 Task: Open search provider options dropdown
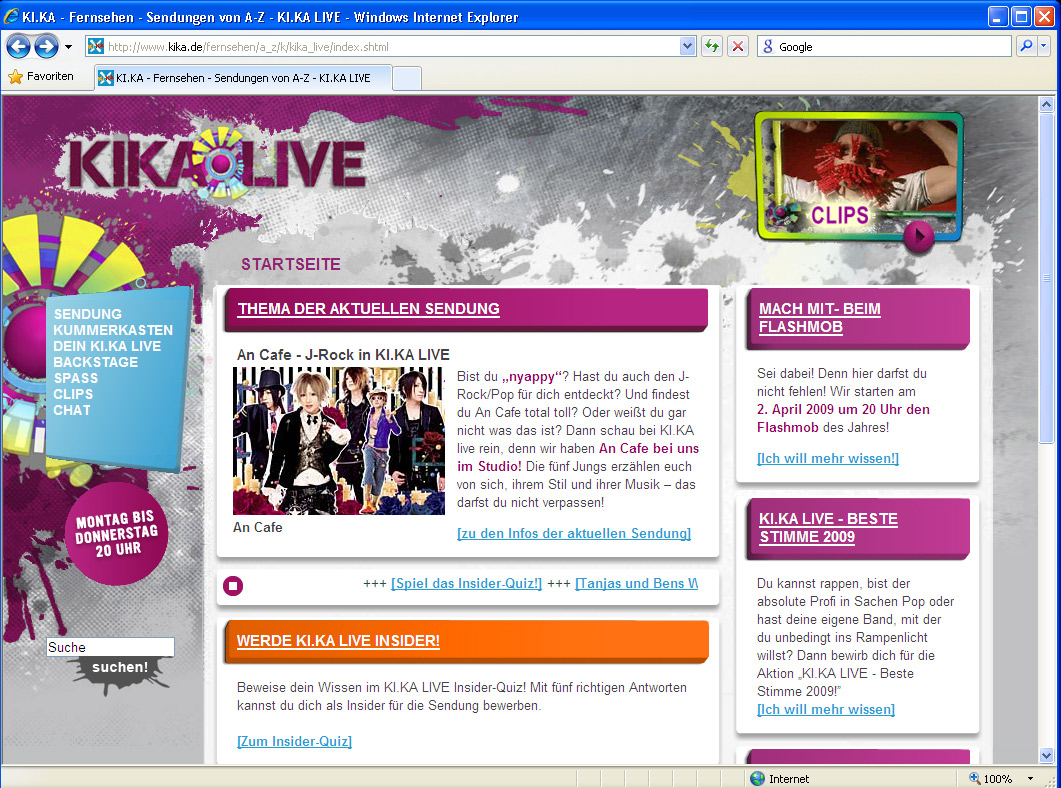1043,47
